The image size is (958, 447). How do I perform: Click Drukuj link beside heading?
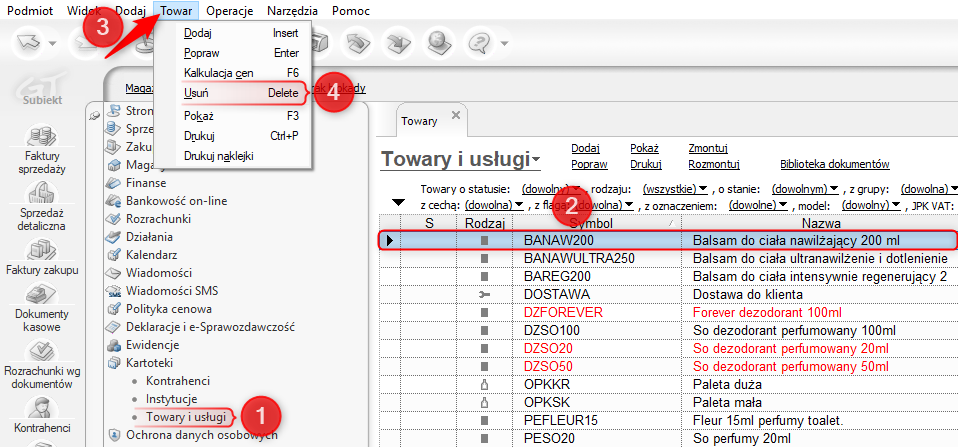tap(646, 164)
